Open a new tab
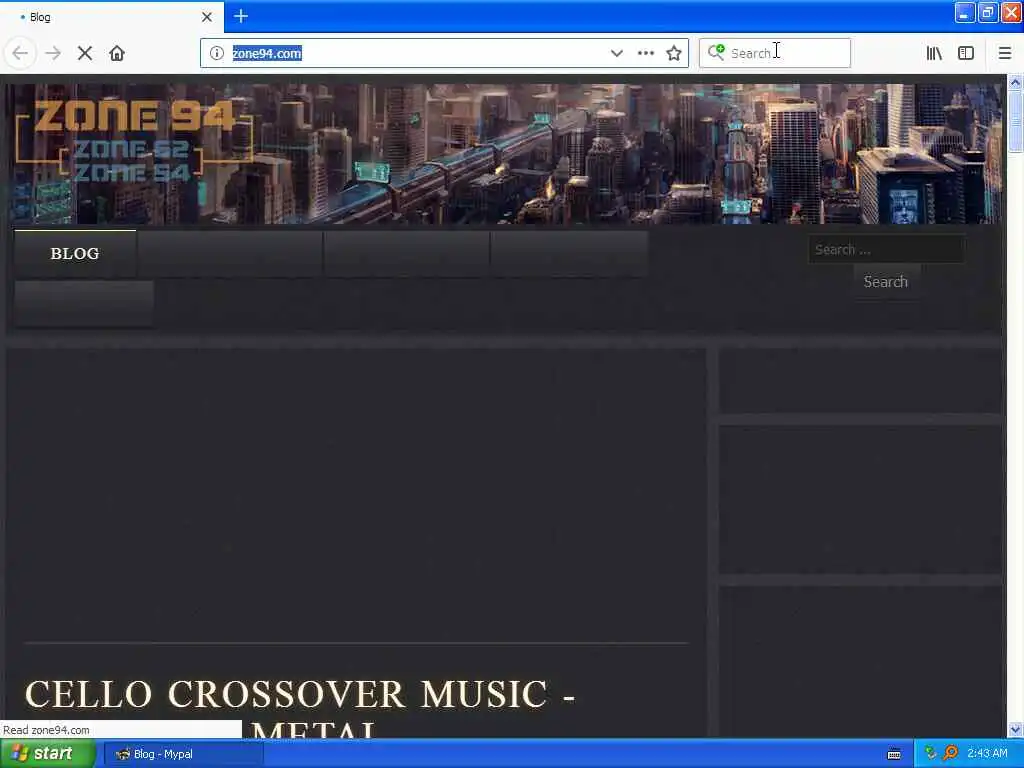 tap(241, 16)
